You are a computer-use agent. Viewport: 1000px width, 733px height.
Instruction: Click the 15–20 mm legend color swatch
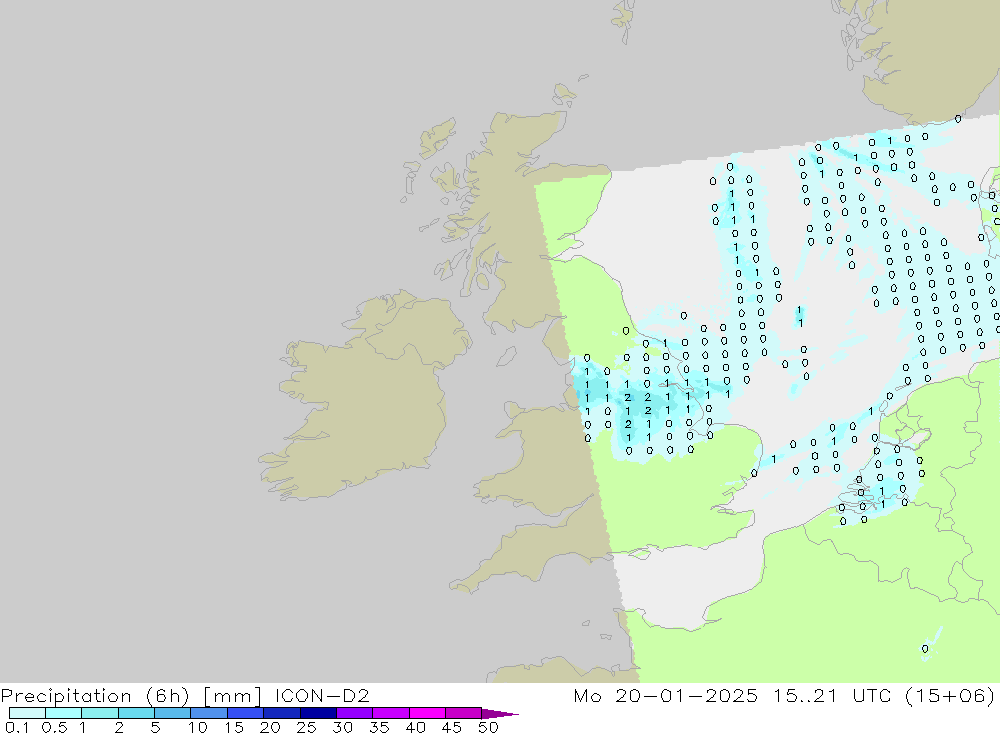(x=246, y=713)
